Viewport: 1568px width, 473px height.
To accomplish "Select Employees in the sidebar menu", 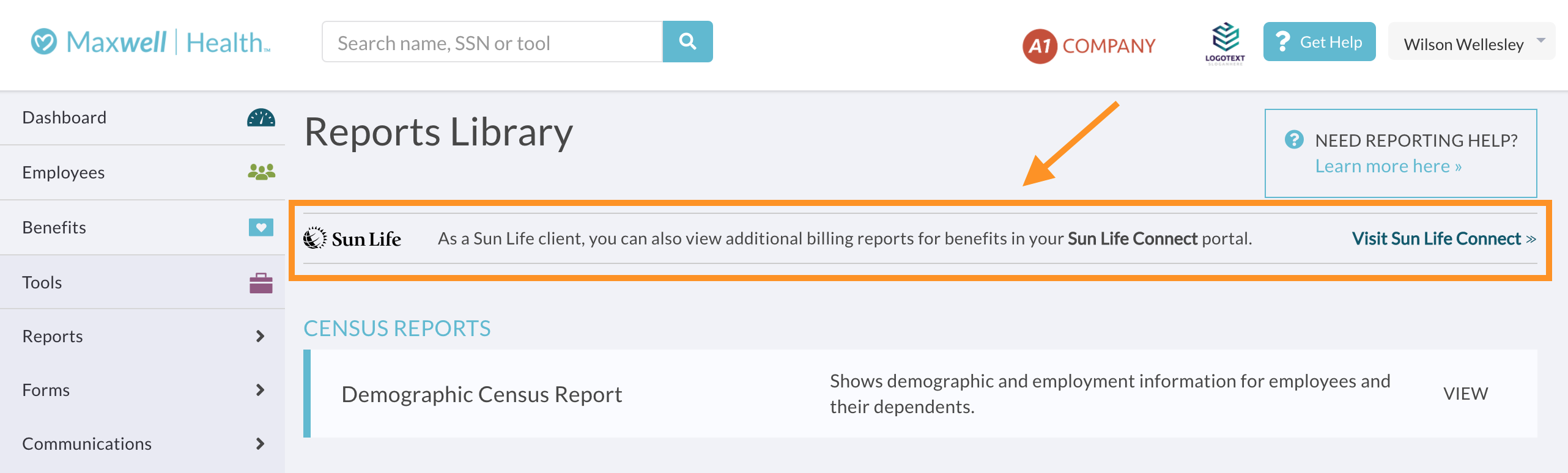I will pos(64,172).
